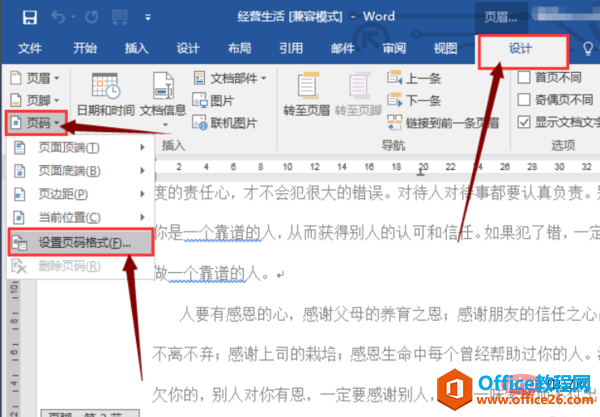Open the 页脚 dropdown
Image resolution: width=600 pixels, height=417 pixels.
pyautogui.click(x=35, y=100)
